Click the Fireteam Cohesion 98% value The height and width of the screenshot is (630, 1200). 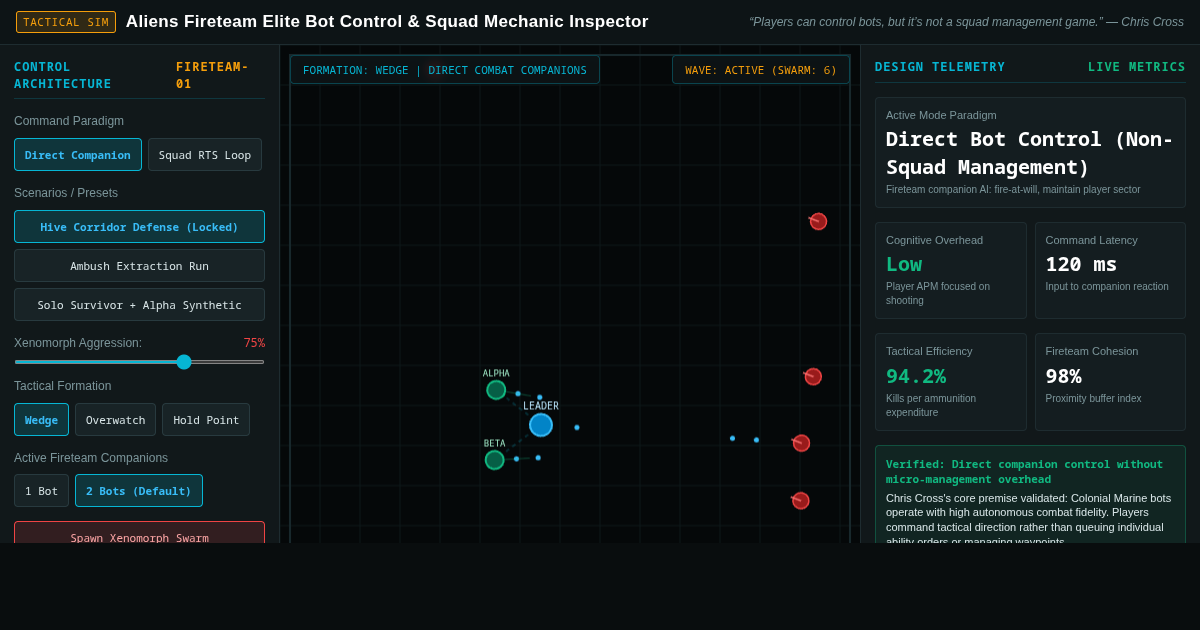tap(1063, 376)
